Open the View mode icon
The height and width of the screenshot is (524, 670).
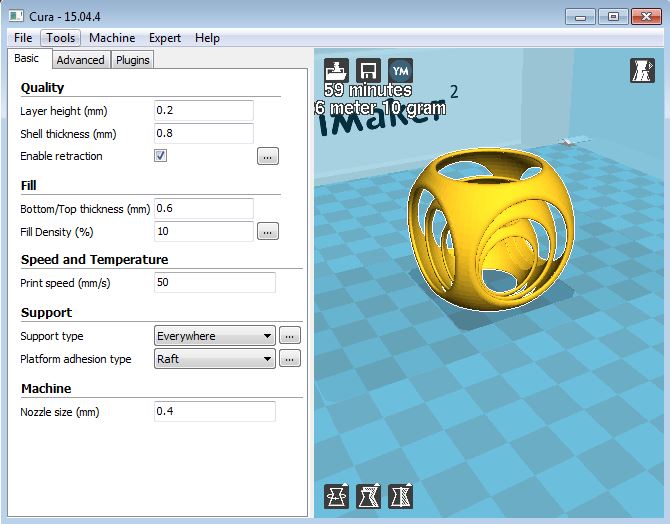pos(642,71)
